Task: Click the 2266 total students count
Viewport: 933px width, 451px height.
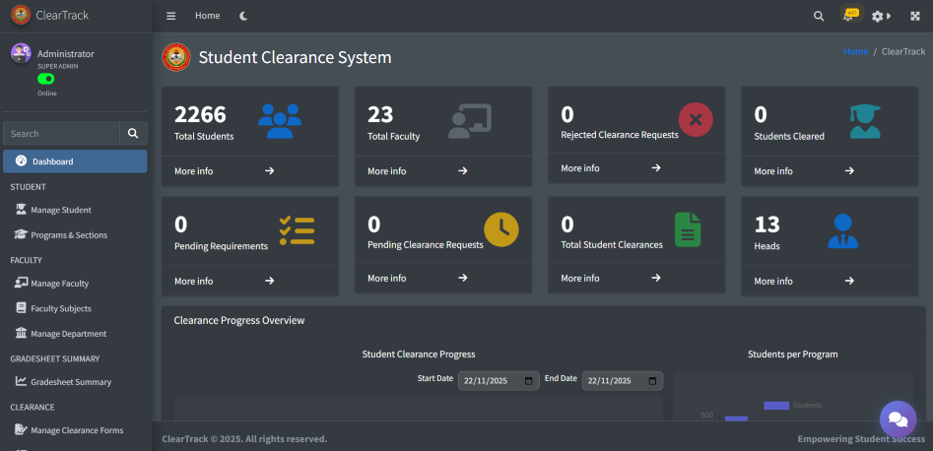Action: click(201, 114)
